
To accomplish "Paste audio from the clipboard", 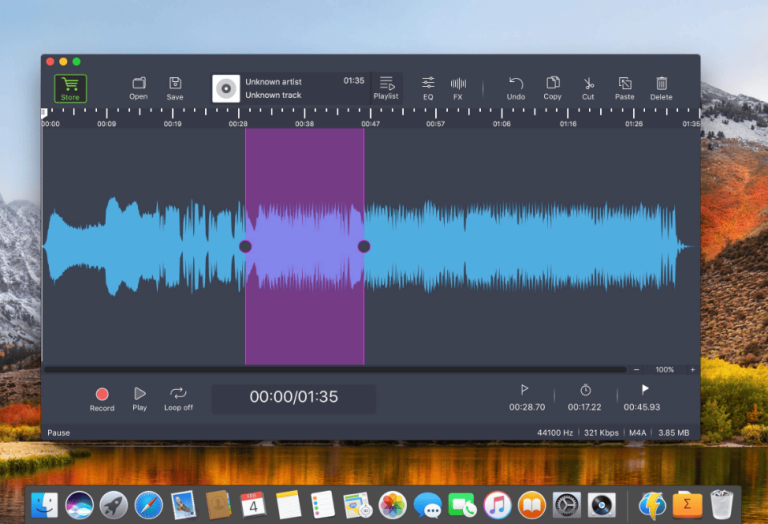I will click(x=624, y=88).
